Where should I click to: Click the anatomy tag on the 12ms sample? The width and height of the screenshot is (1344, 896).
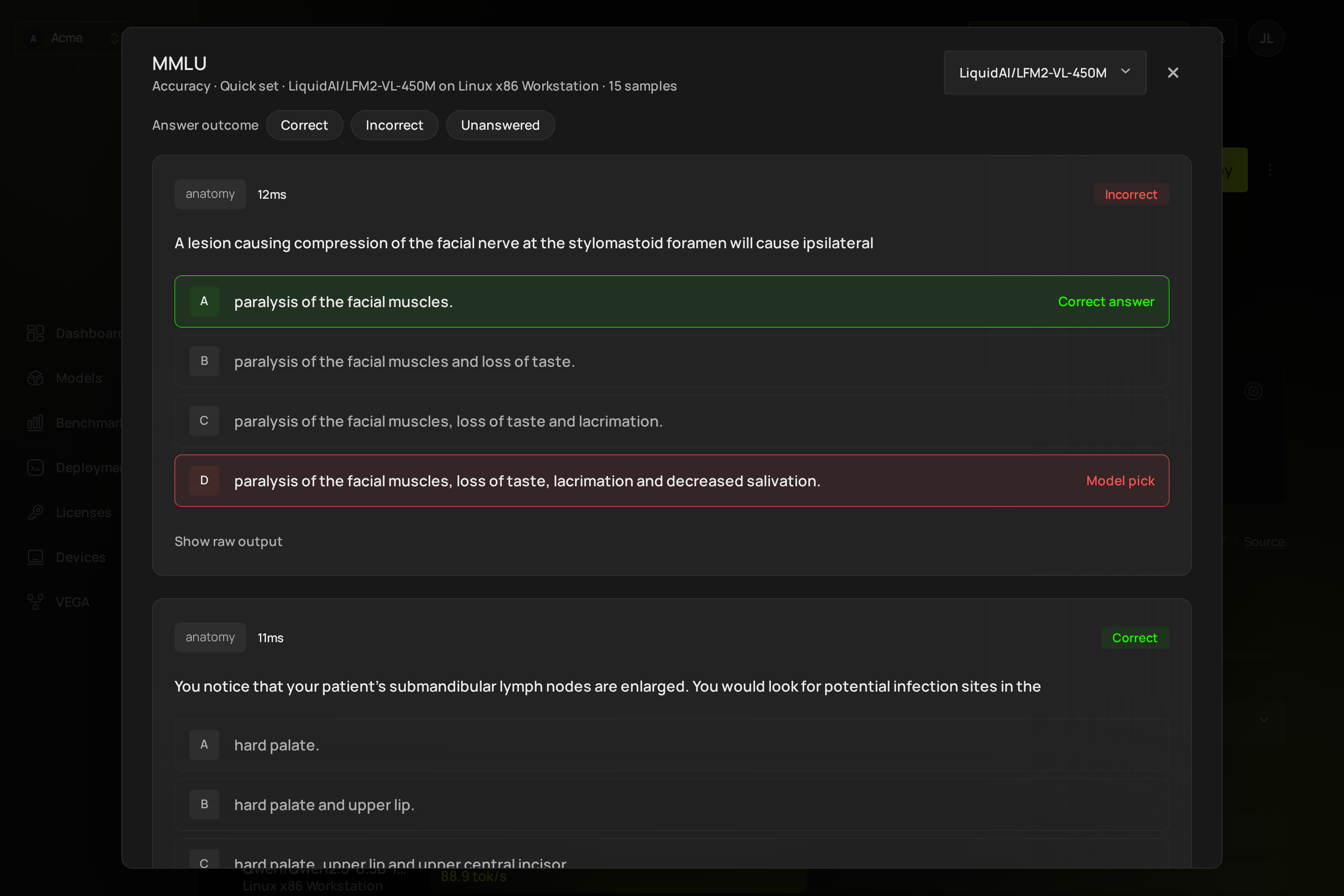[210, 194]
